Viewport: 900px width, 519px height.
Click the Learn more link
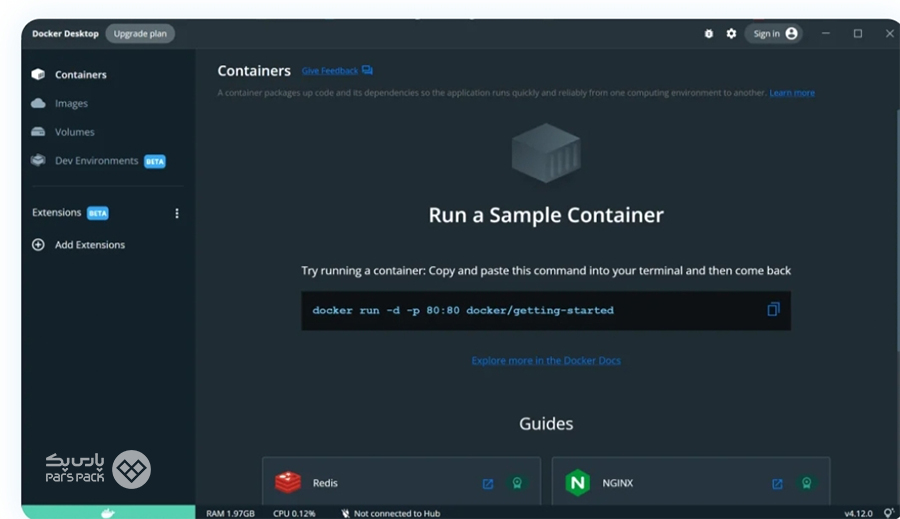pos(792,93)
